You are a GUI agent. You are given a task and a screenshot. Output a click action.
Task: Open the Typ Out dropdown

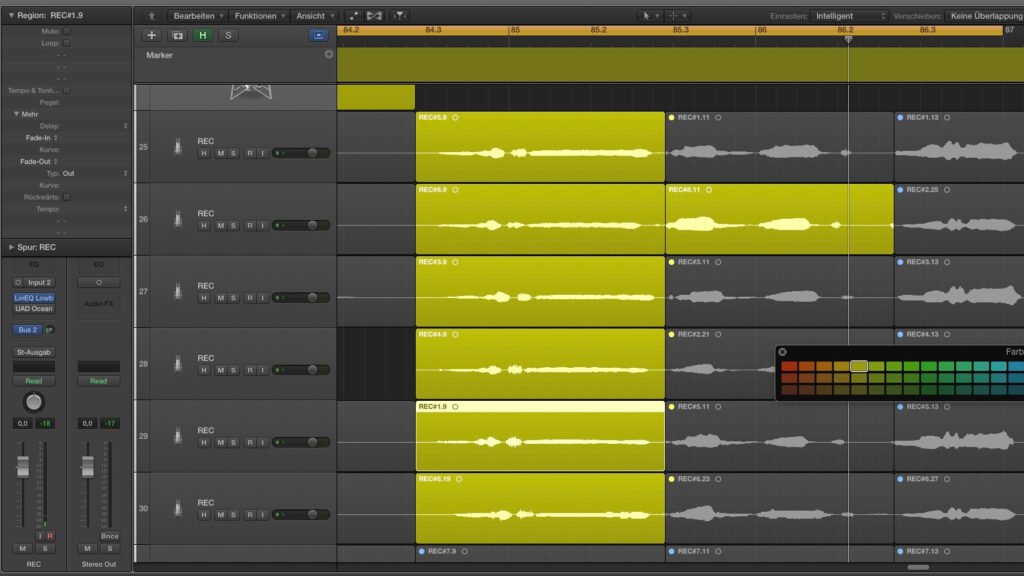95,174
